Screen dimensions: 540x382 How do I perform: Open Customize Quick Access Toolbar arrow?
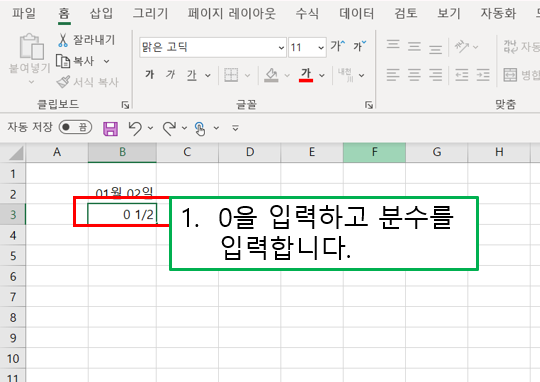tap(236, 128)
